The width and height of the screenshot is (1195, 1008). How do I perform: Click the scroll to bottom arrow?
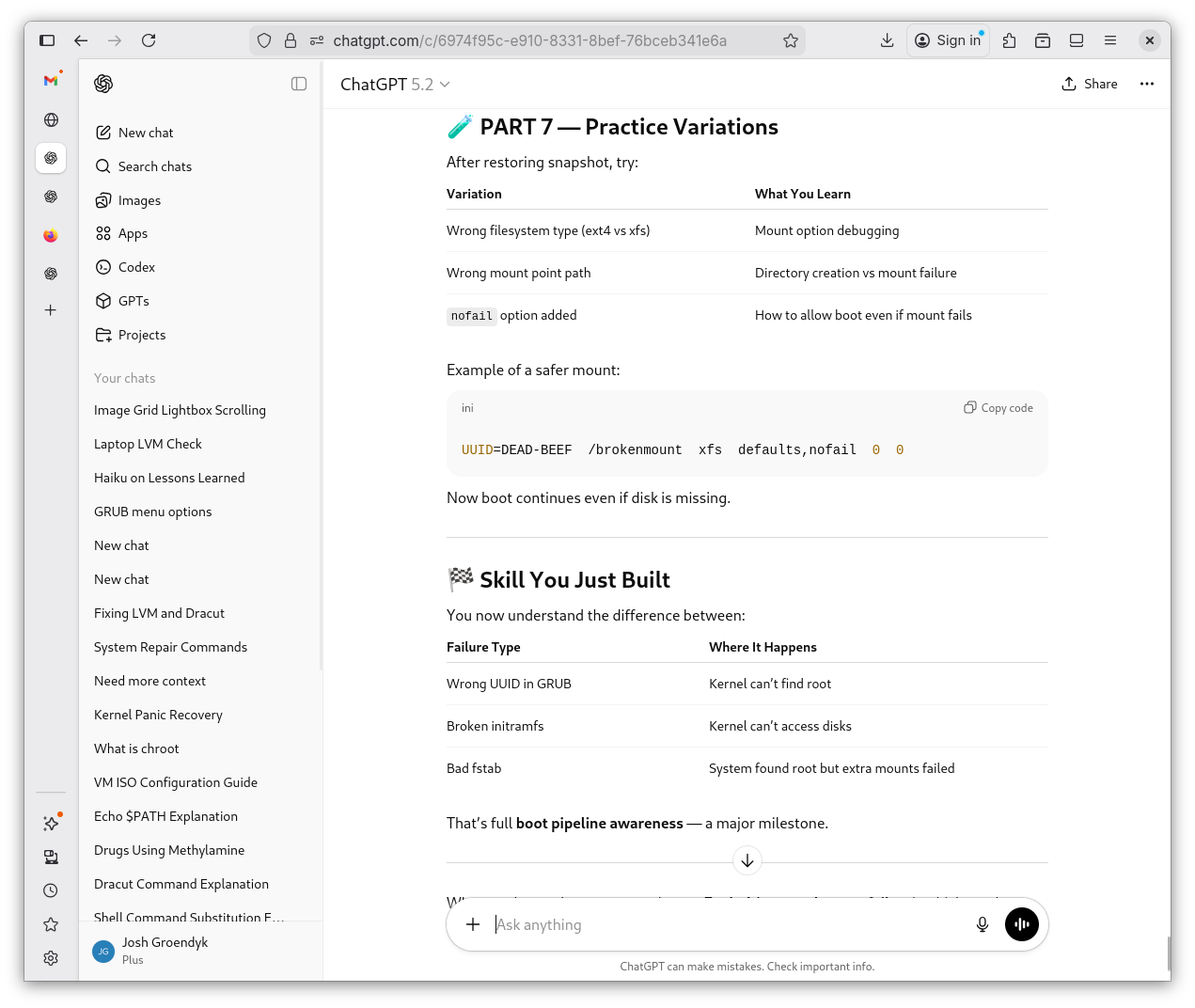pyautogui.click(x=747, y=860)
